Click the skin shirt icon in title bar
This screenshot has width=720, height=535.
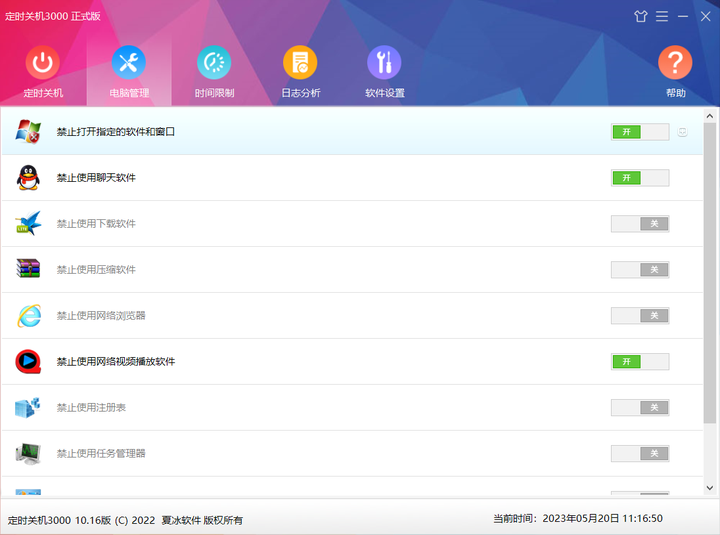tap(641, 17)
